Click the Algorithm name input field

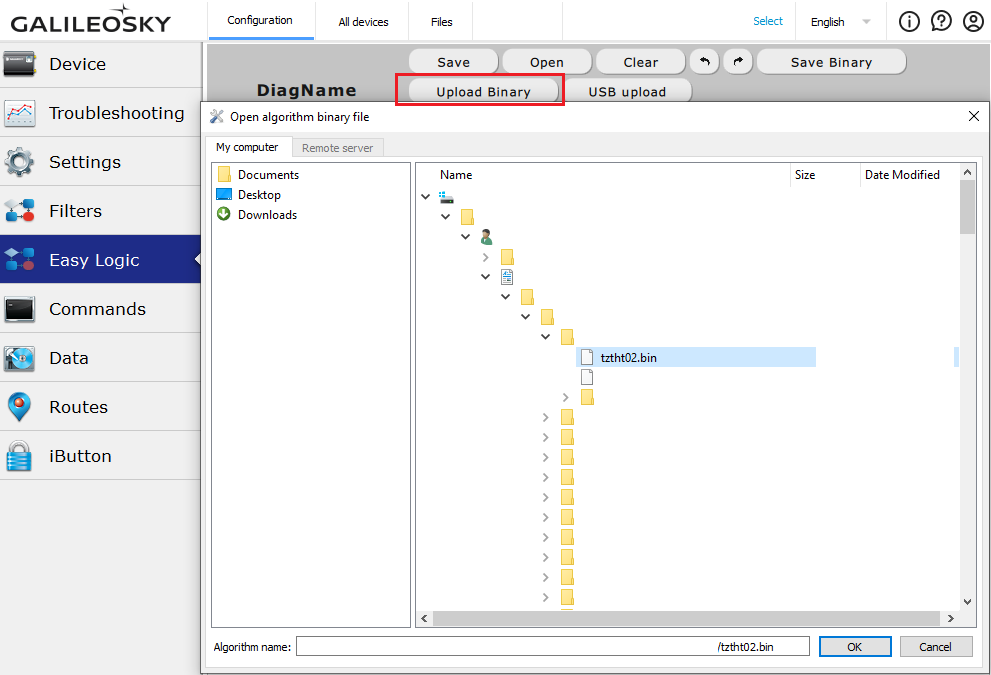pyautogui.click(x=552, y=647)
